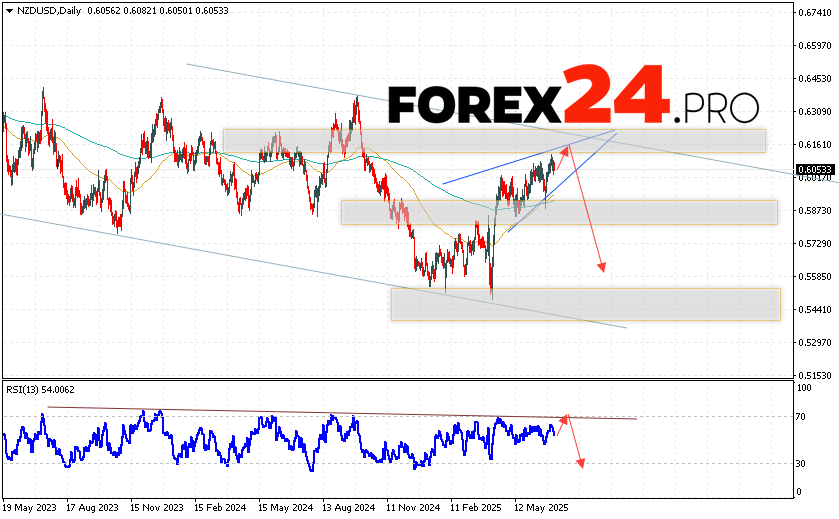Click the dropdown triangle beside NZDUSD,Daily
Viewport: 839px width, 519px height.
[7, 9]
